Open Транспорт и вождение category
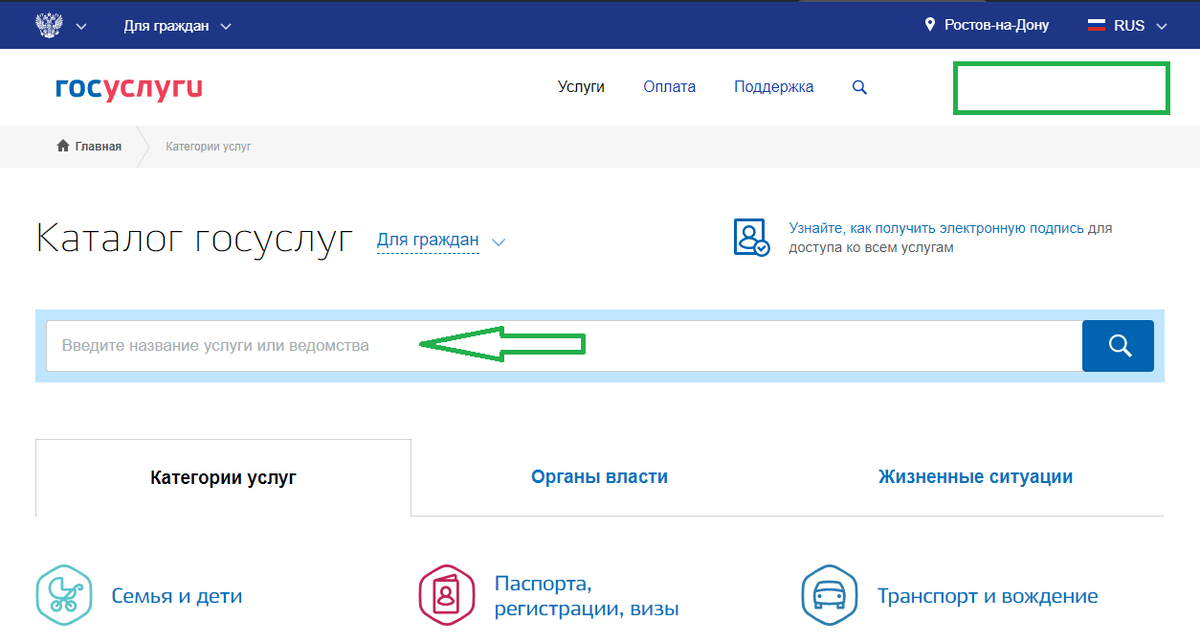Viewport: 1200px width, 644px height. tap(987, 596)
